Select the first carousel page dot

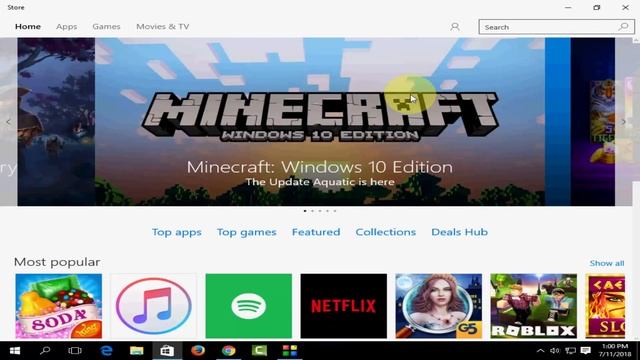tap(305, 211)
